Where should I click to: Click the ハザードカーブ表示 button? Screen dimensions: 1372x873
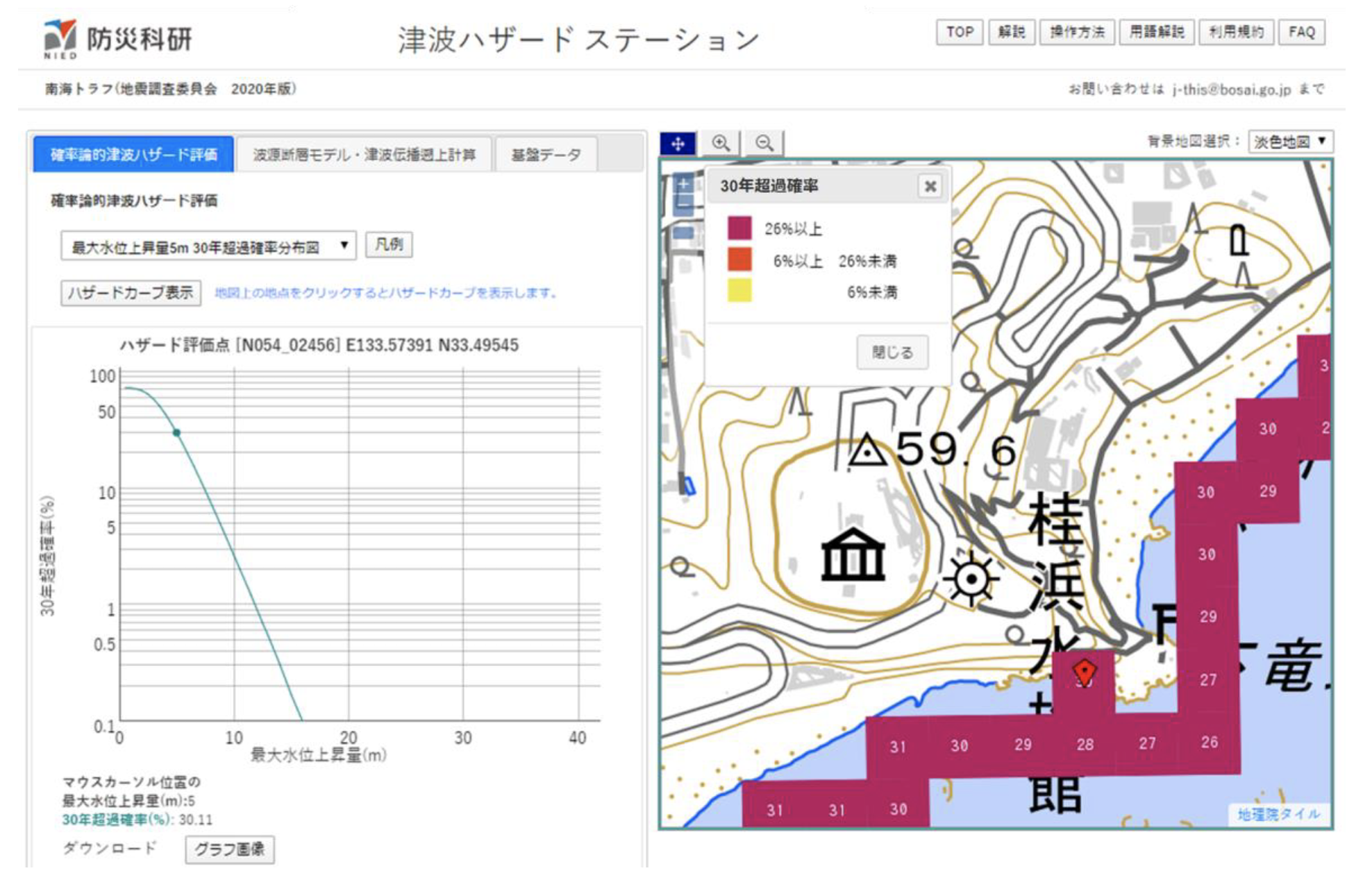pyautogui.click(x=131, y=293)
